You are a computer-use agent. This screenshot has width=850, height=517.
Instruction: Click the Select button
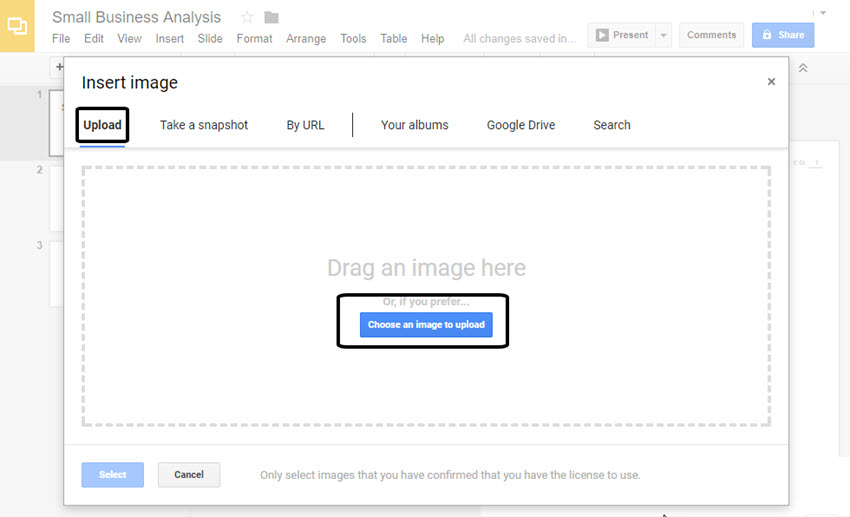[x=113, y=475]
